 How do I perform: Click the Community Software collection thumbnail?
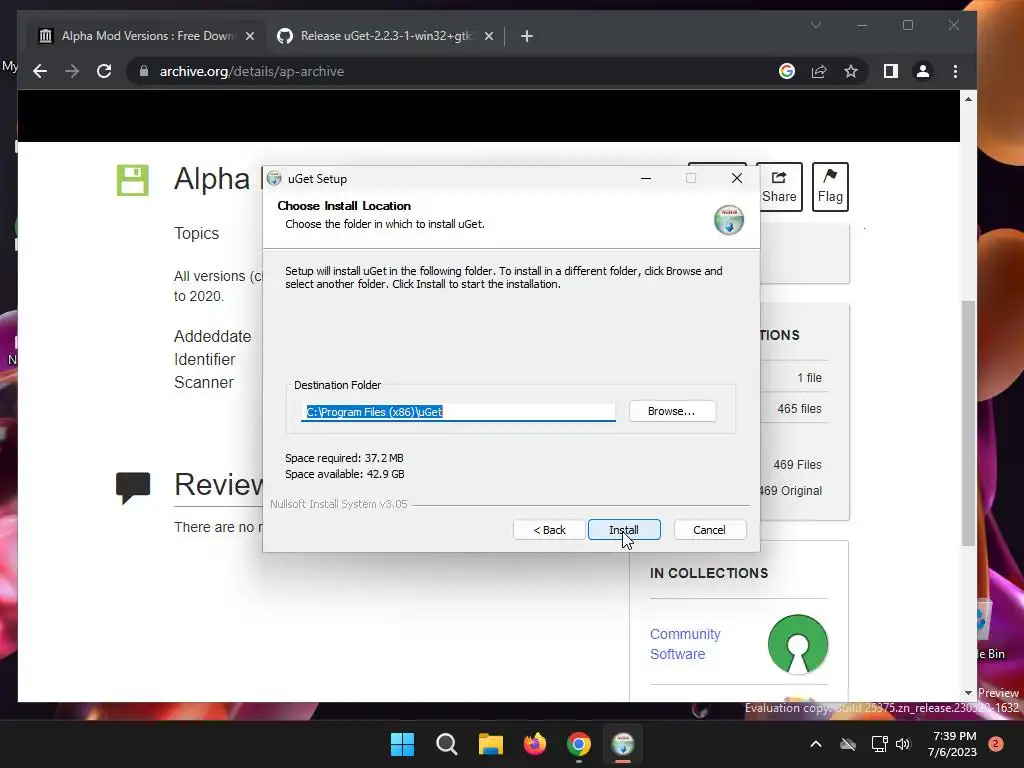[x=798, y=644]
